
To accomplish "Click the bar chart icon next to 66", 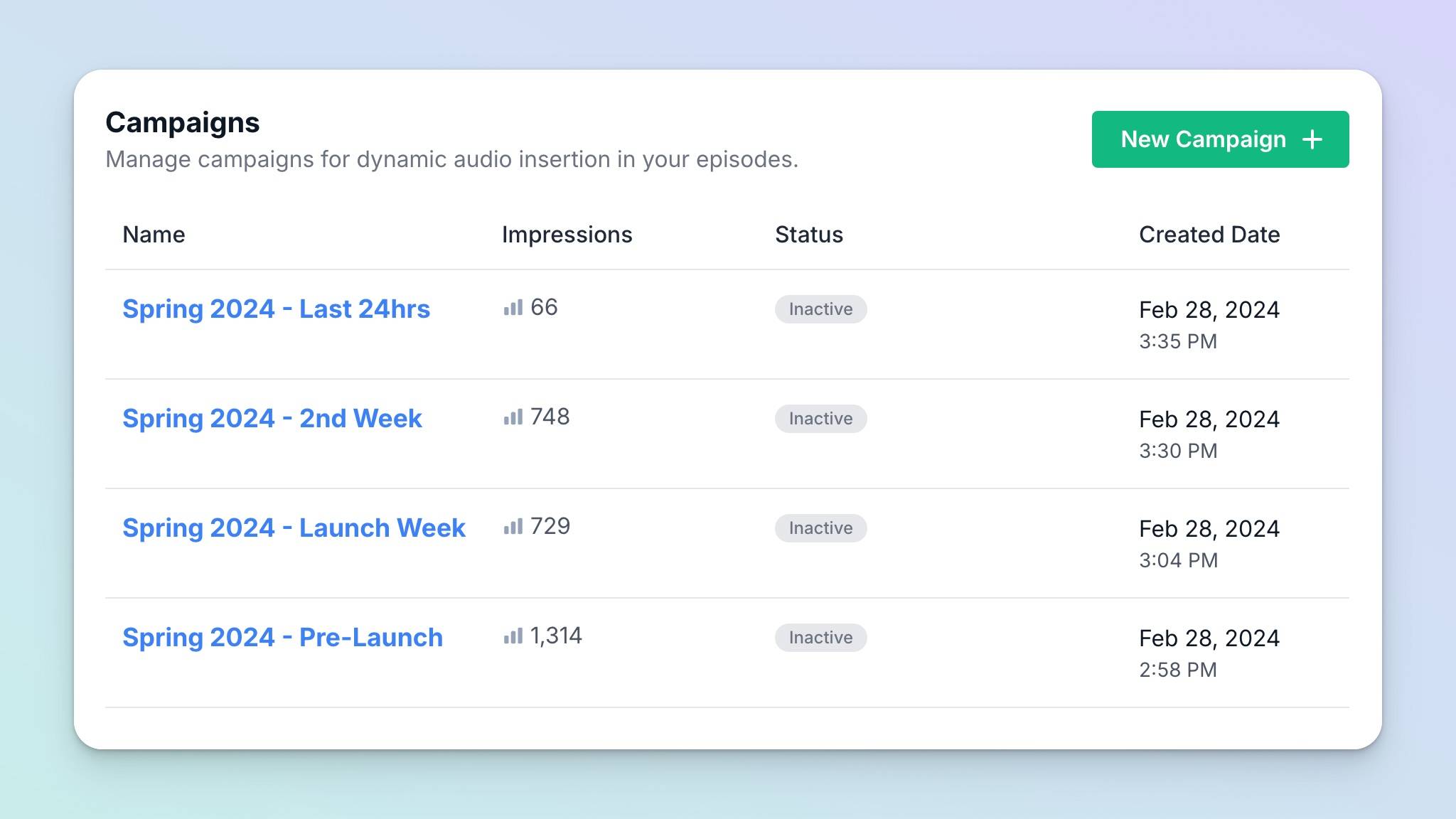I will click(513, 308).
